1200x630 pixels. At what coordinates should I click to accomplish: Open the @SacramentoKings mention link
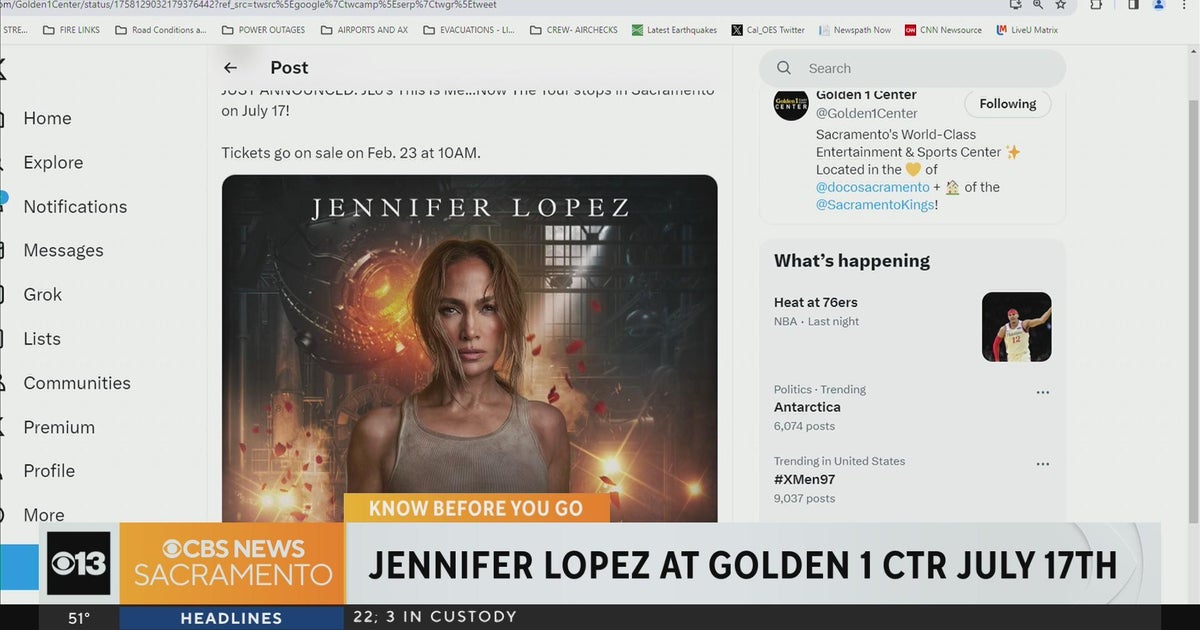[876, 204]
